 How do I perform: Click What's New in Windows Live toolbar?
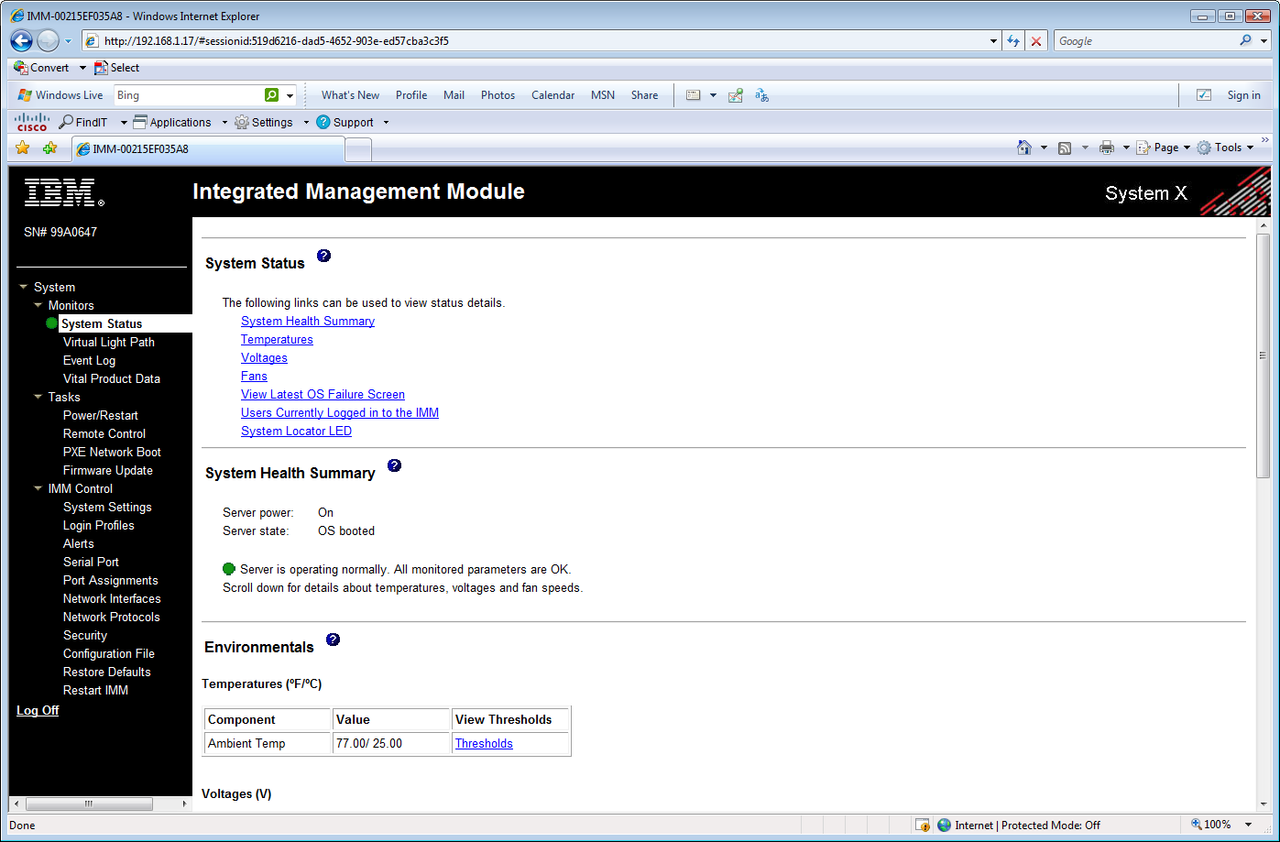coord(350,95)
